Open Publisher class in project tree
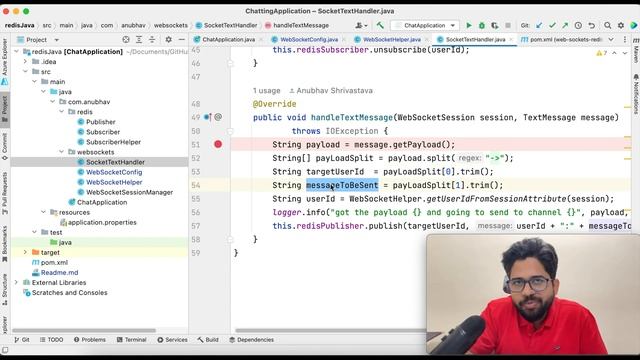Viewport: 640px width, 360px height. [x=101, y=122]
